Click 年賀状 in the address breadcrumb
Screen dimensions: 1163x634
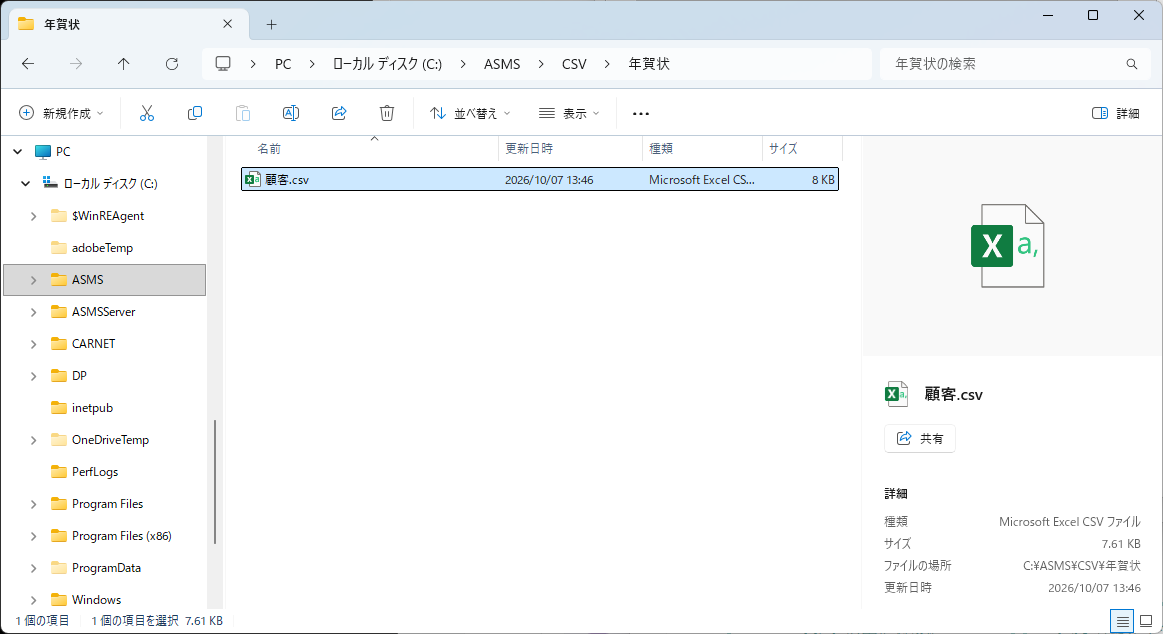pos(649,64)
